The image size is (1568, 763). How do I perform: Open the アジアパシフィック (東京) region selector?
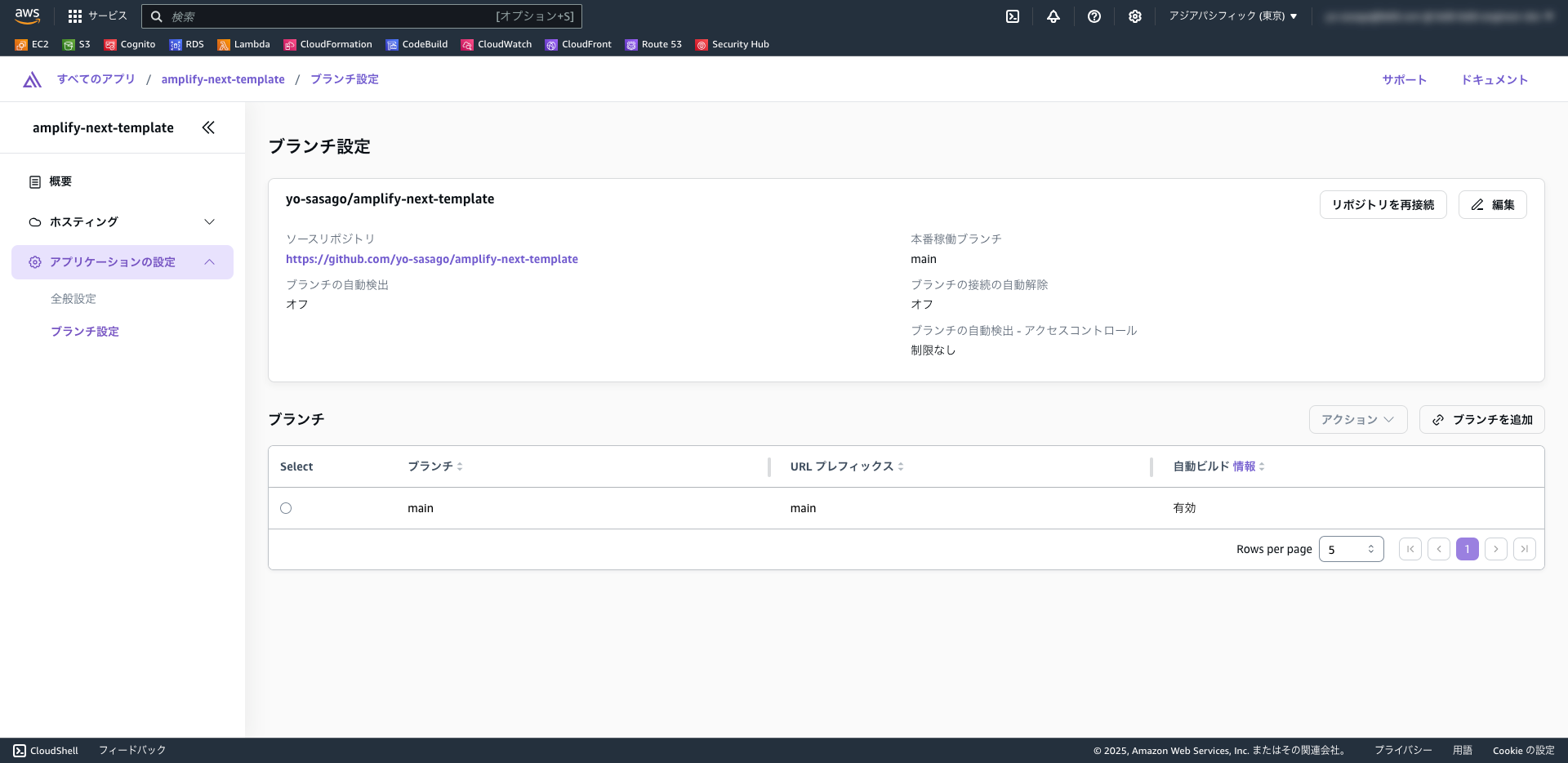[x=1232, y=16]
